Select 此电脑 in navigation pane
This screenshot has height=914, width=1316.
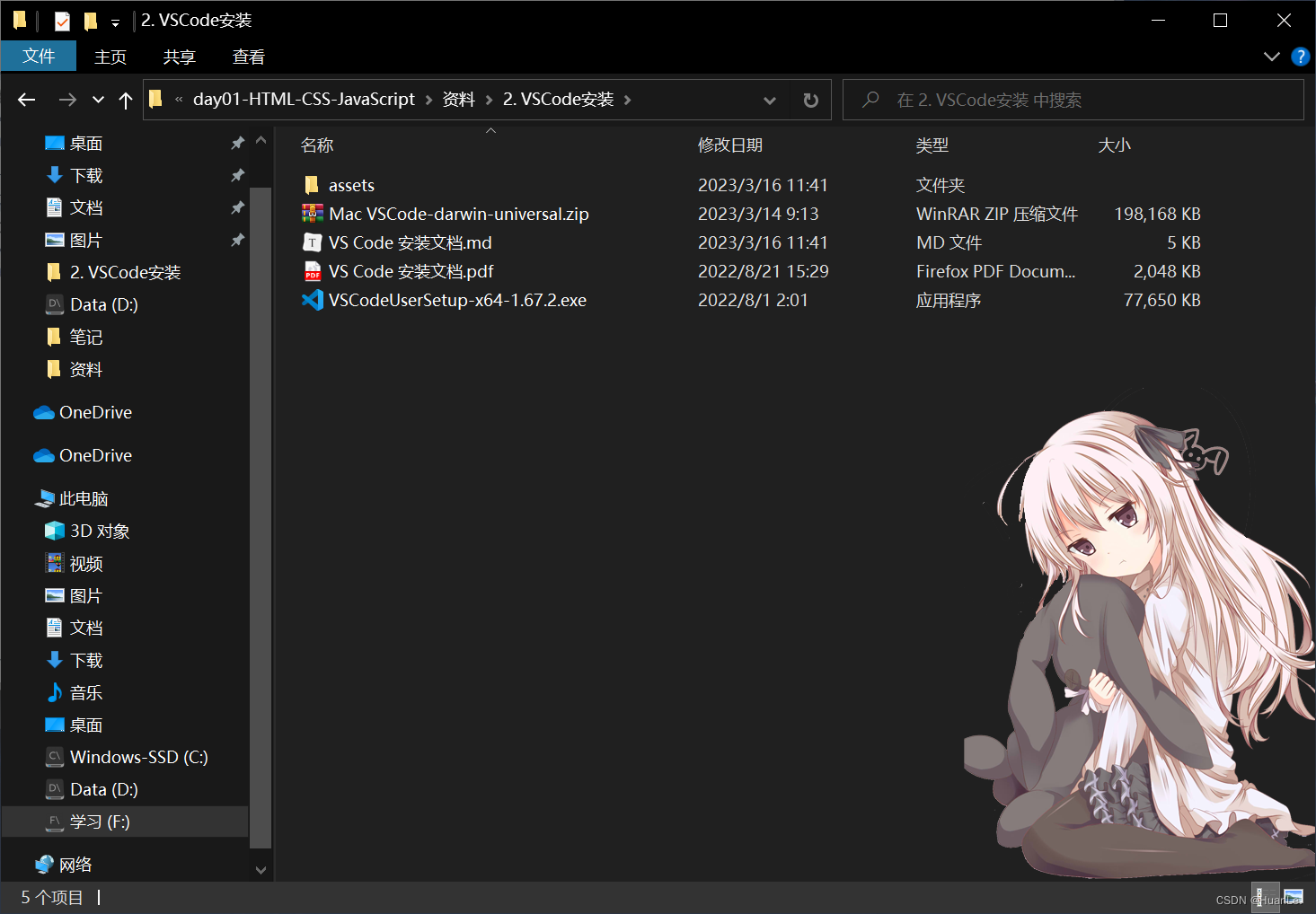(83, 498)
